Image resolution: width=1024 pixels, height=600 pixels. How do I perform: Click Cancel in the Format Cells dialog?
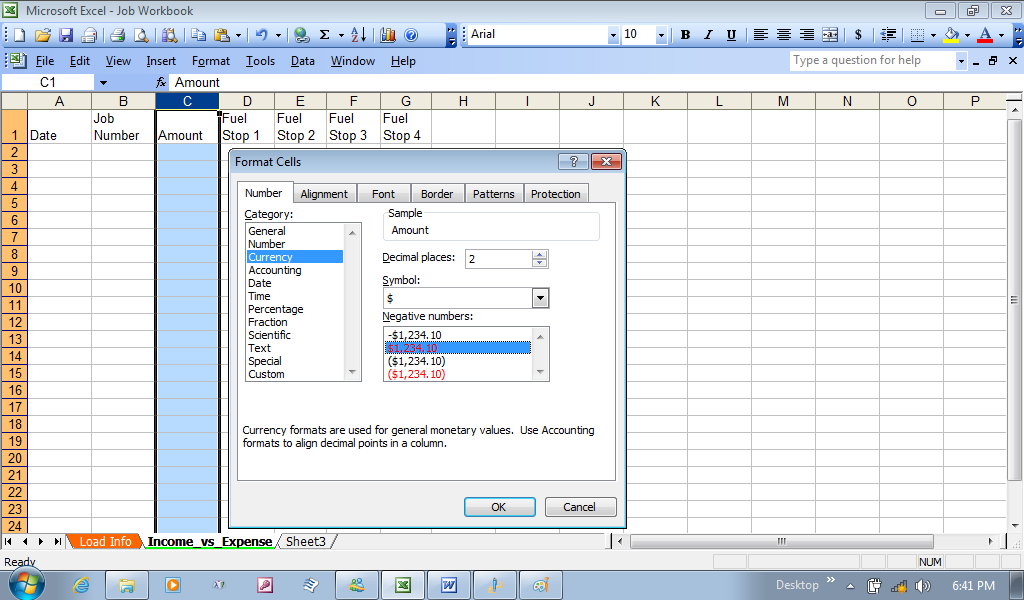point(580,507)
